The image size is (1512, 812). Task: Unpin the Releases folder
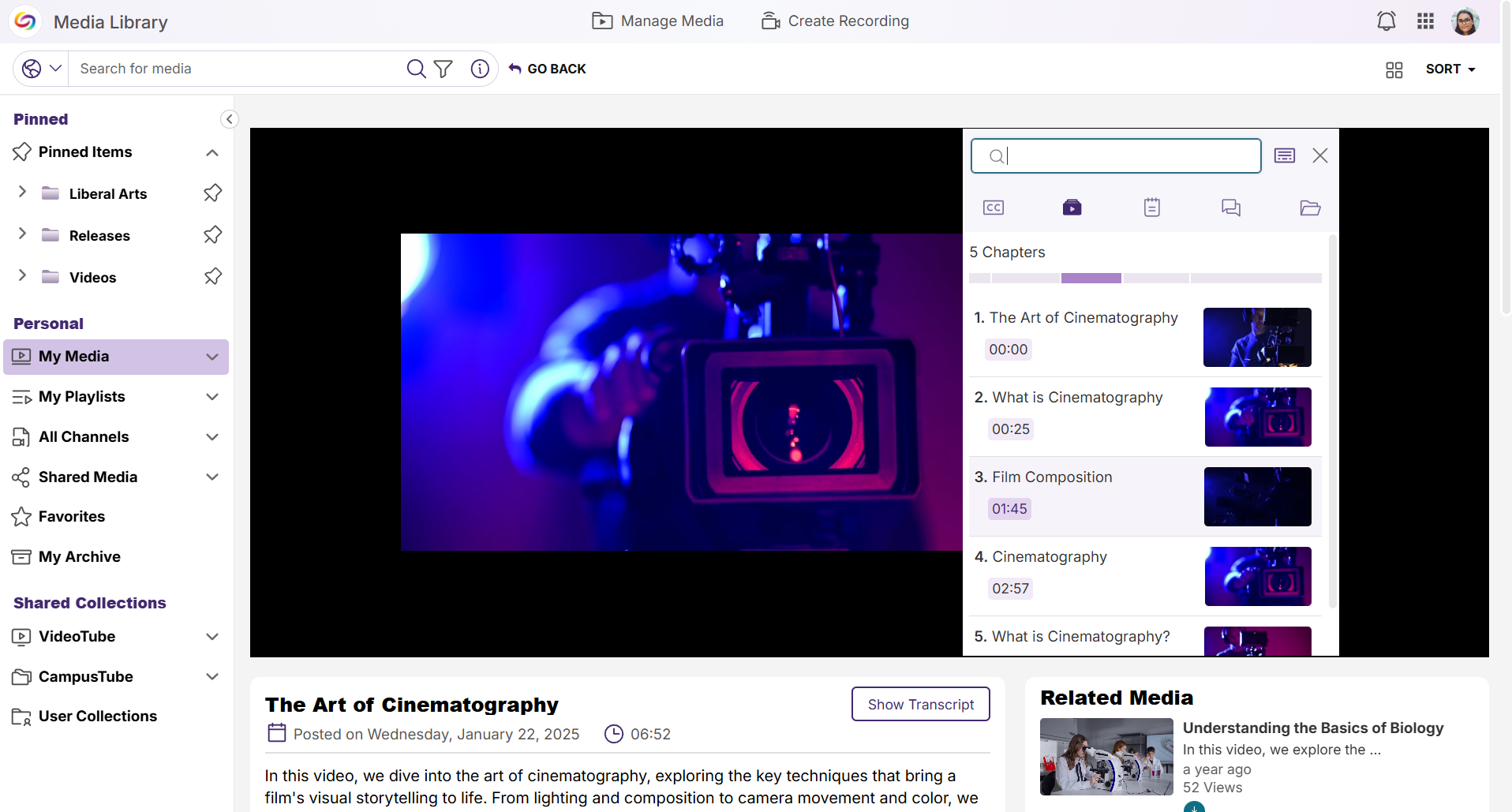click(x=213, y=235)
